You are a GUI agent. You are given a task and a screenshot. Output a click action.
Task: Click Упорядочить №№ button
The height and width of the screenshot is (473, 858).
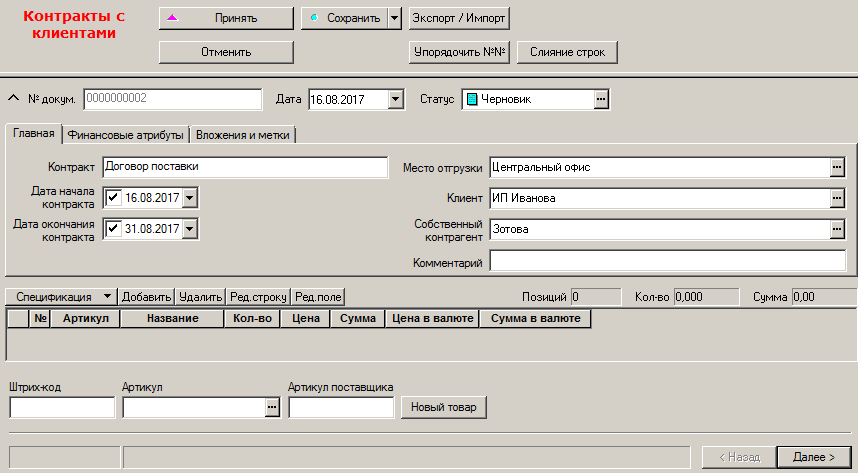459,52
